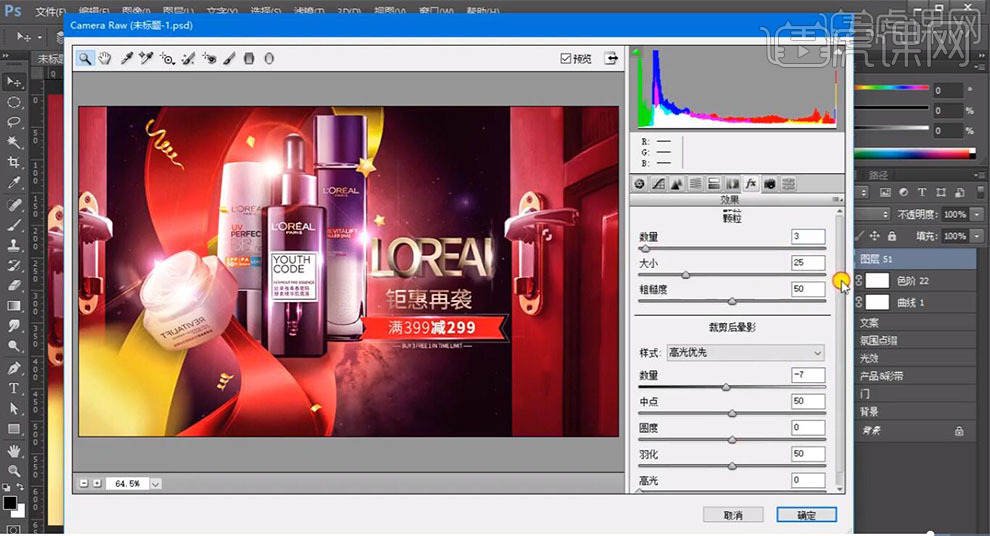Open the Effects fx panel tab

751,184
